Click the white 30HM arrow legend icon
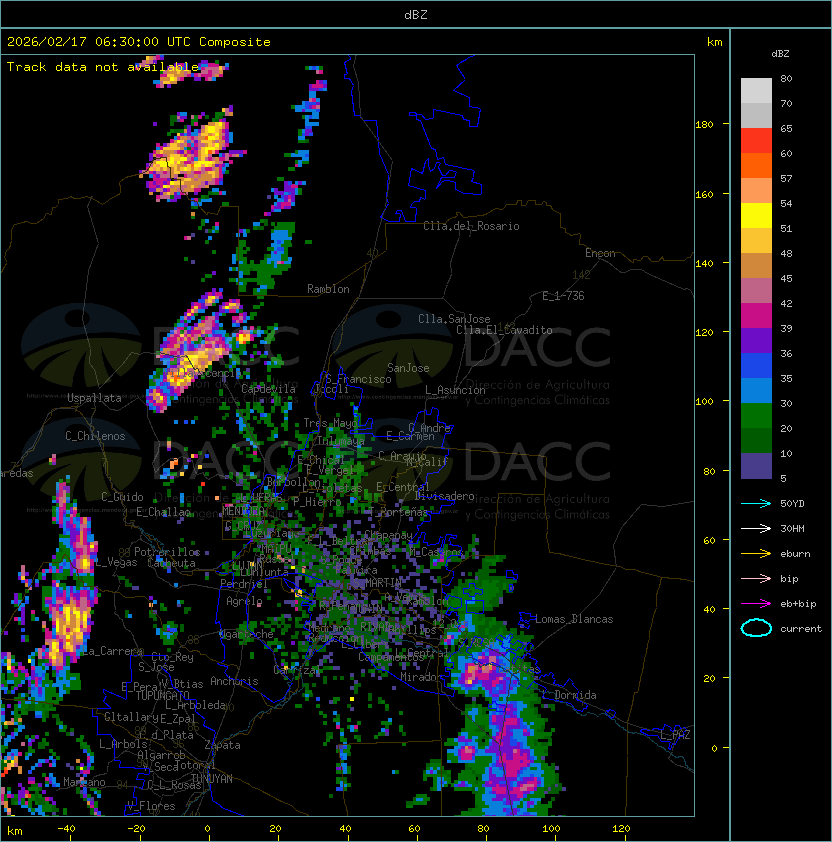Image resolution: width=832 pixels, height=842 pixels. point(756,528)
